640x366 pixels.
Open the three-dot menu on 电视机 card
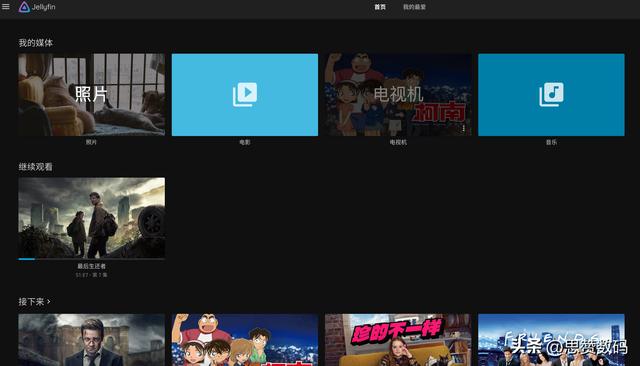pyautogui.click(x=464, y=129)
